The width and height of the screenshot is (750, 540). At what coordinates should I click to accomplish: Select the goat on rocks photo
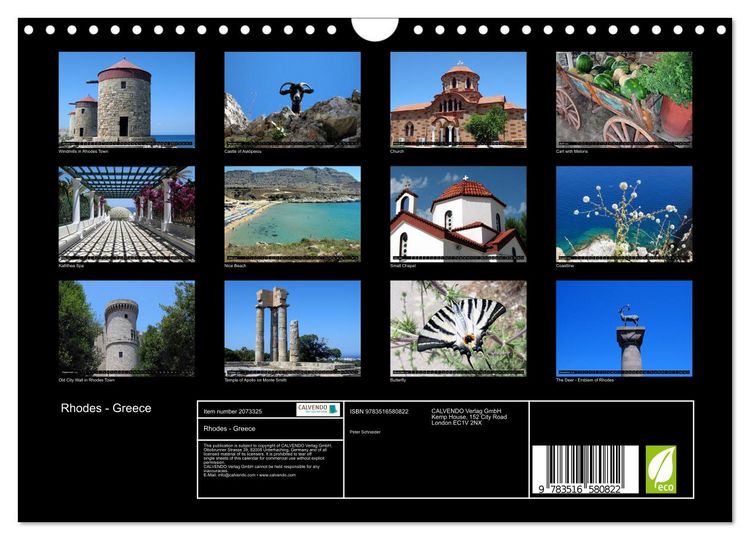point(292,99)
